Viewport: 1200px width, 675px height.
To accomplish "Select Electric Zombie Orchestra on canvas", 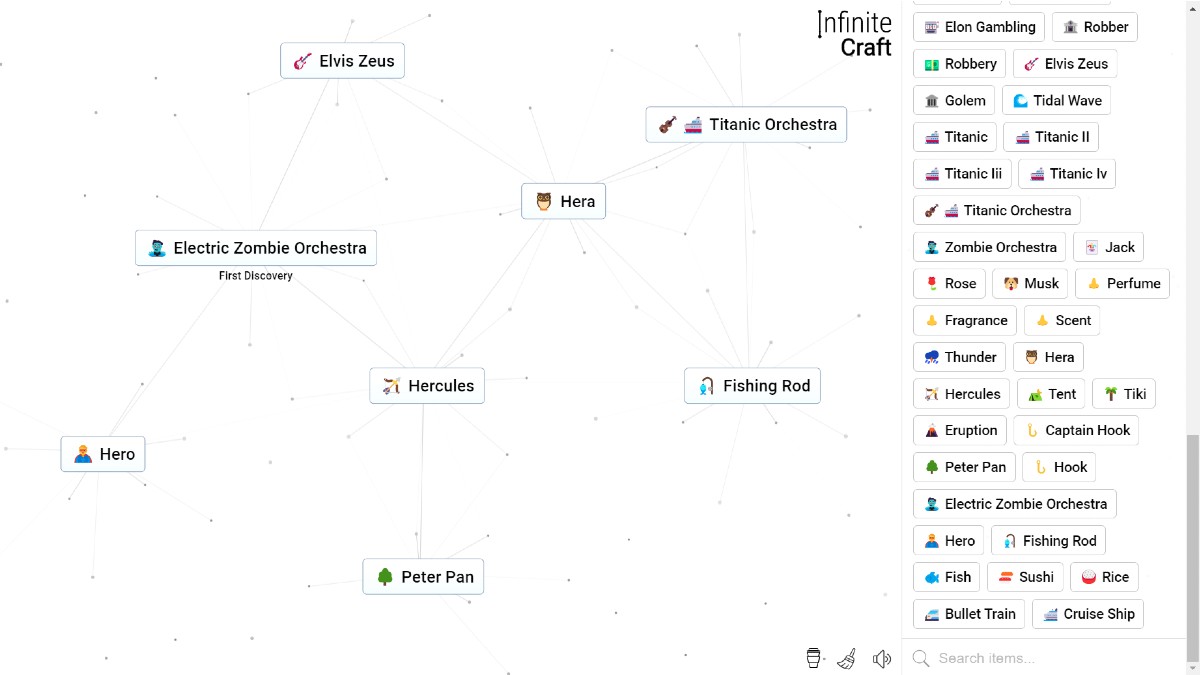I will tap(256, 248).
